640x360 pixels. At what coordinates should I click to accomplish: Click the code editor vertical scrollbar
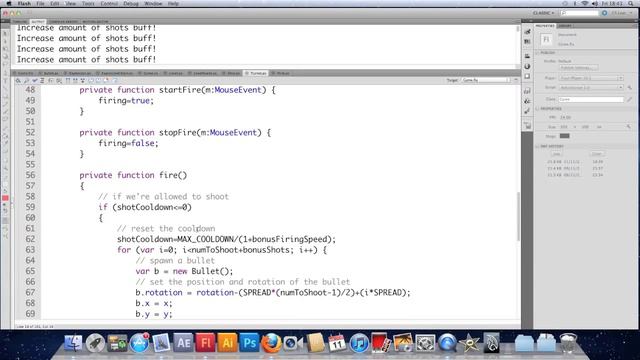[x=518, y=216]
